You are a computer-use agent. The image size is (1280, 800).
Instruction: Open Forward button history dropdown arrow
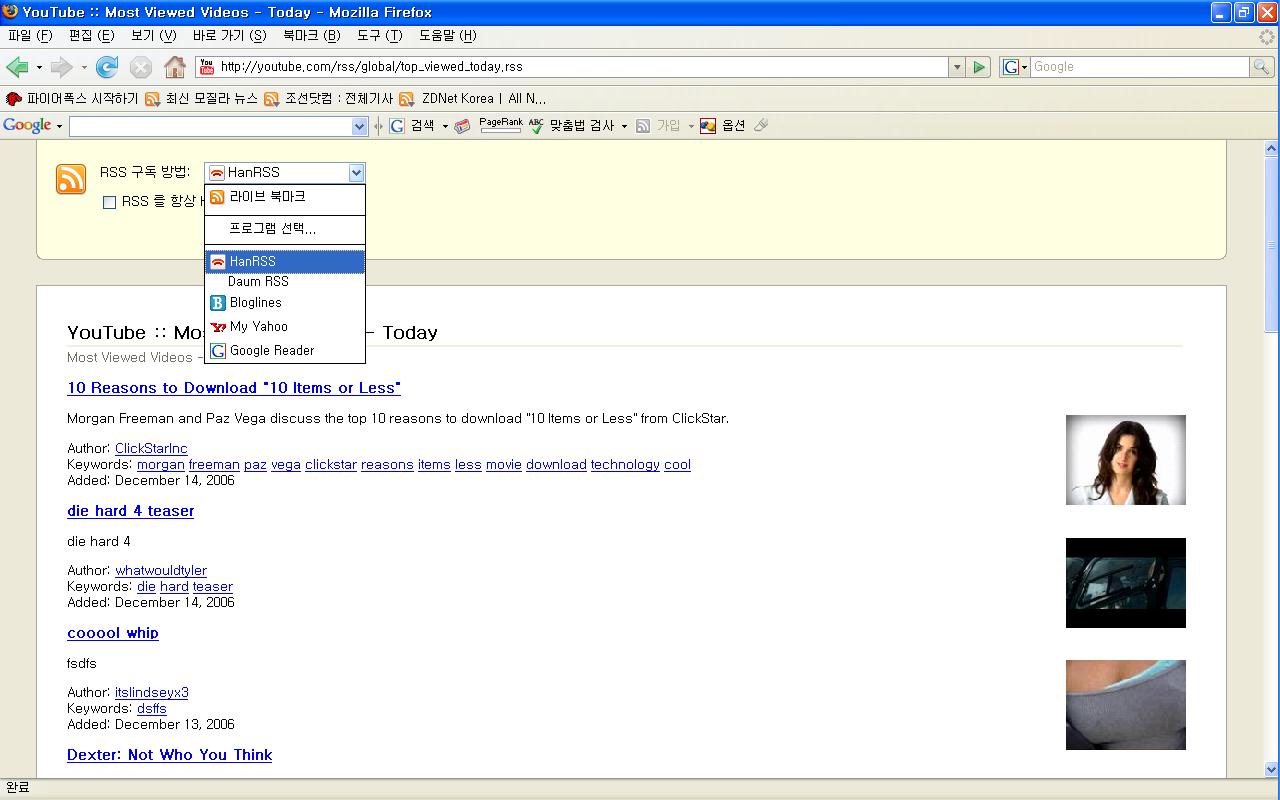pos(84,68)
